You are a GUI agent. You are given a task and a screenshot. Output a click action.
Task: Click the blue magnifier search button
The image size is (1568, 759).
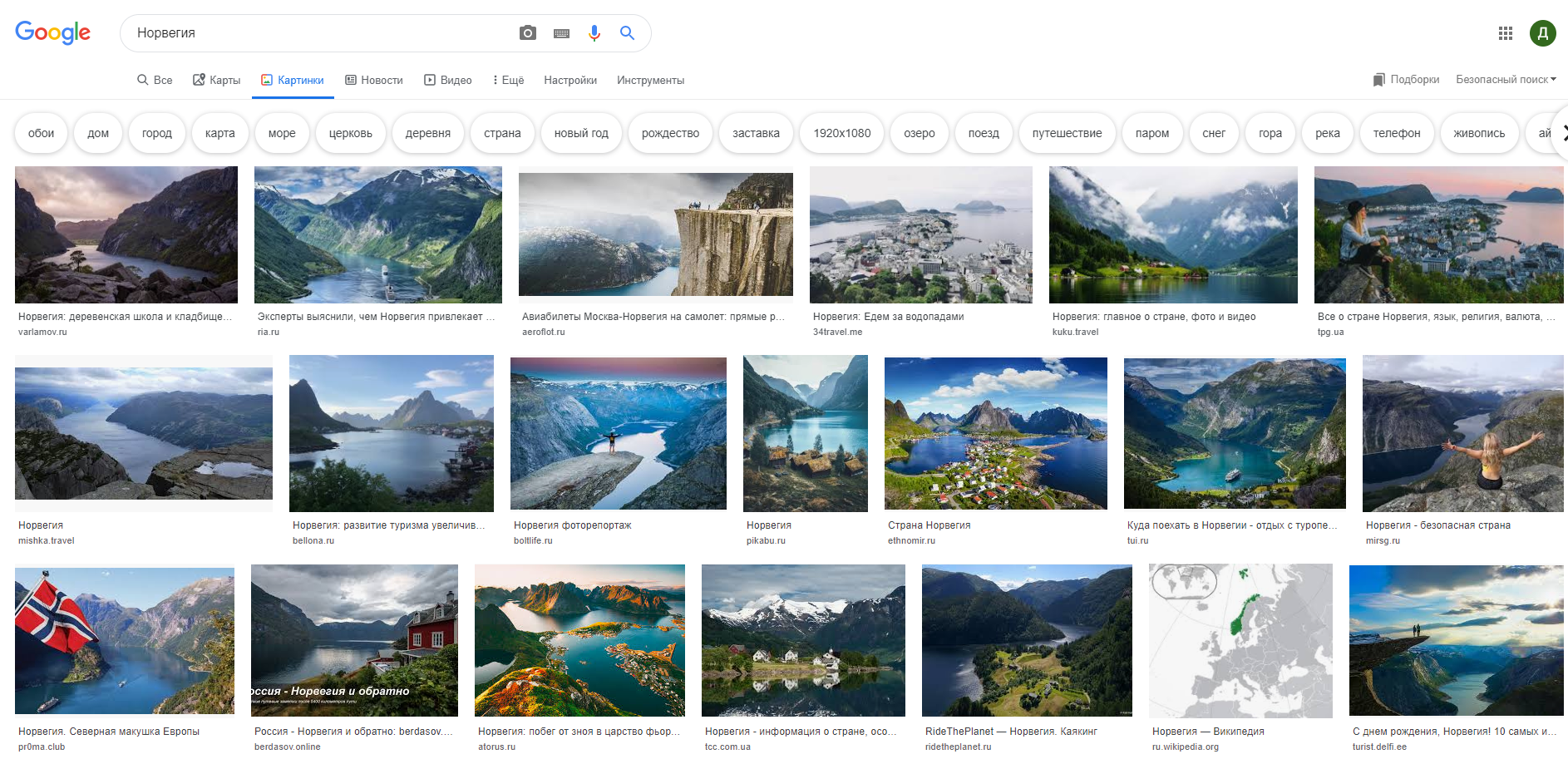[x=628, y=33]
